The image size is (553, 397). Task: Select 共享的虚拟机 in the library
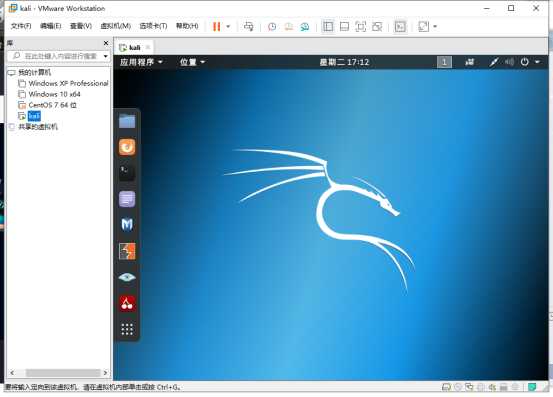pos(38,127)
